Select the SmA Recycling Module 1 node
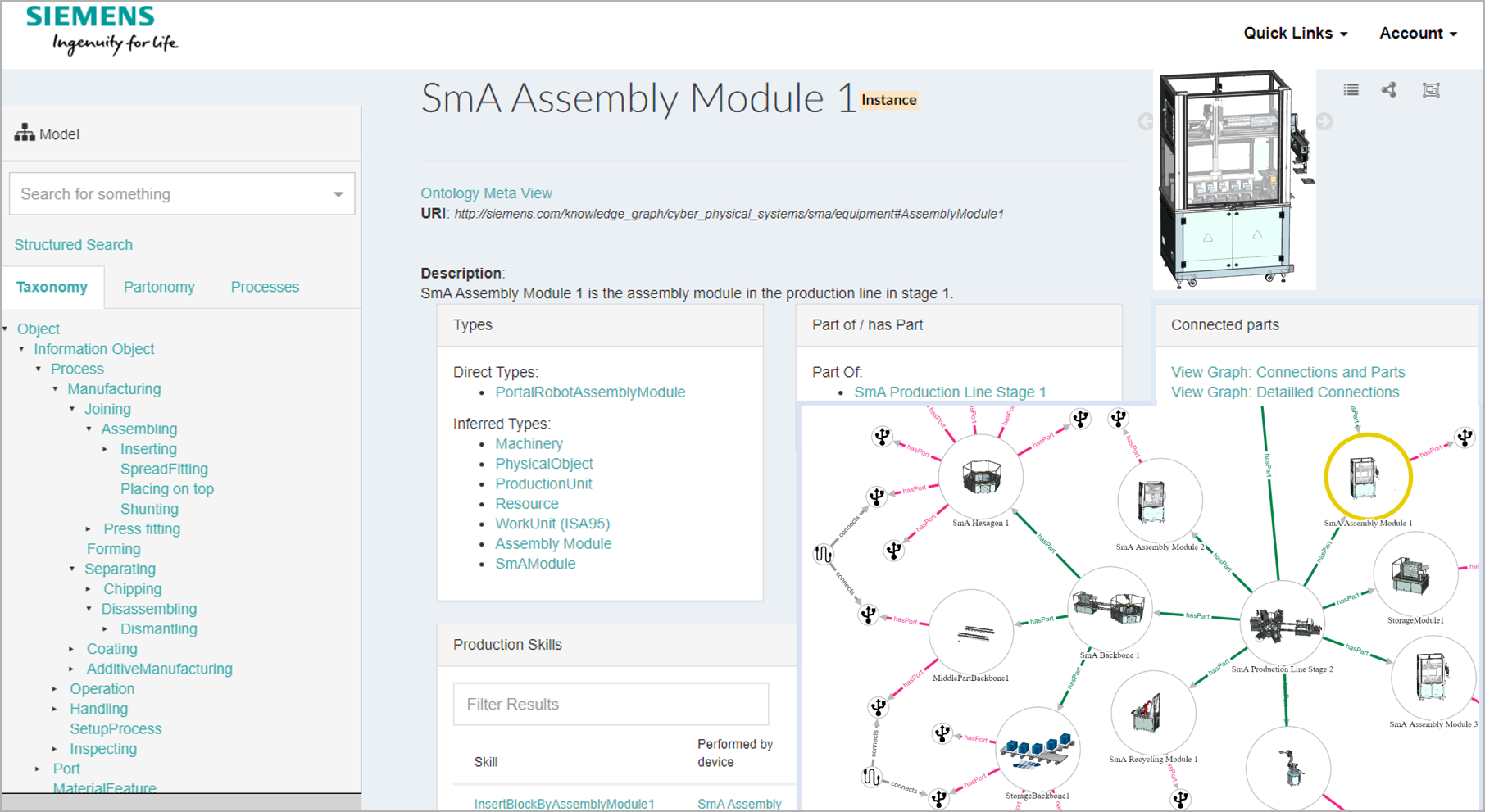 1153,713
